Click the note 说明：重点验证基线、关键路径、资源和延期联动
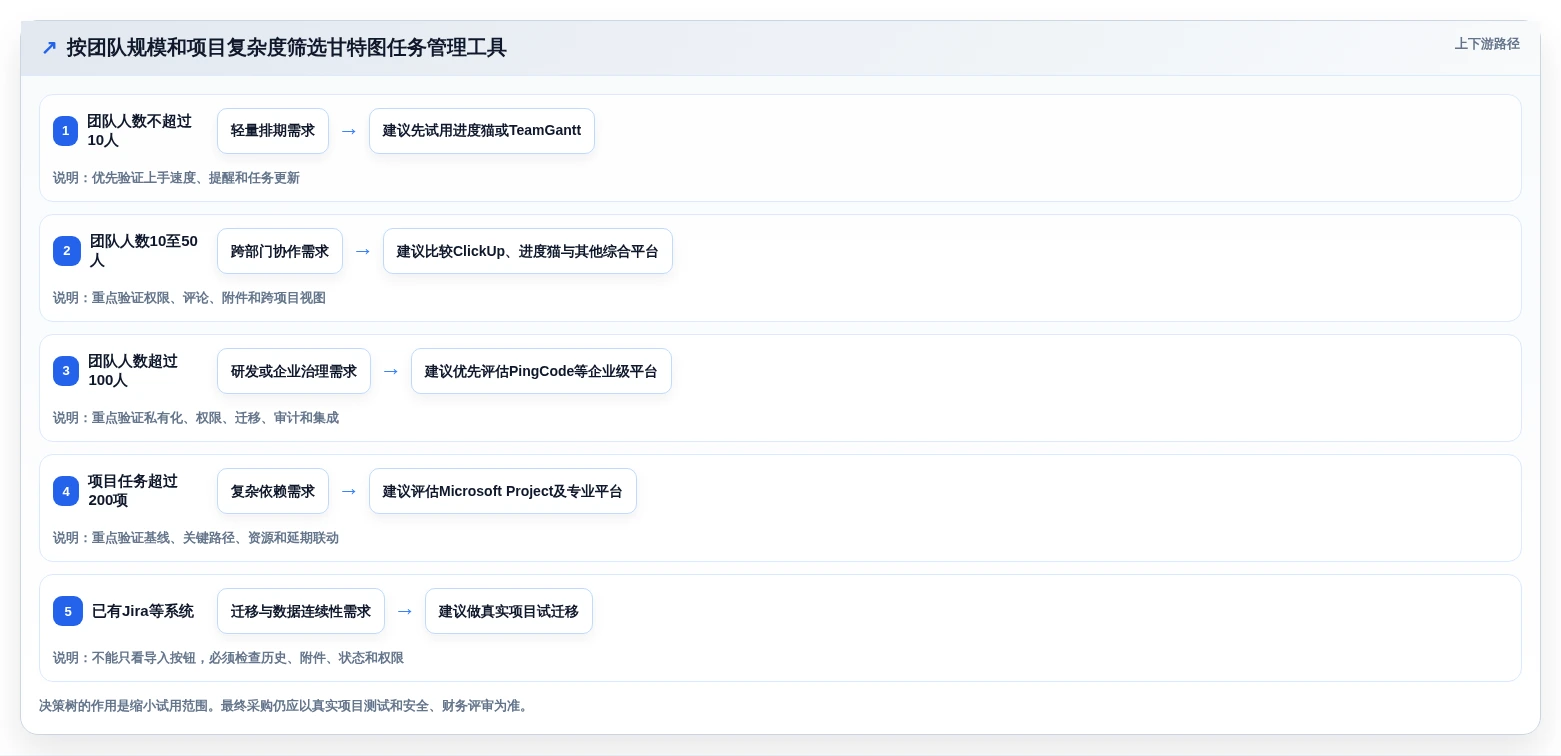Screen dimensions: 1561x756 (x=196, y=538)
